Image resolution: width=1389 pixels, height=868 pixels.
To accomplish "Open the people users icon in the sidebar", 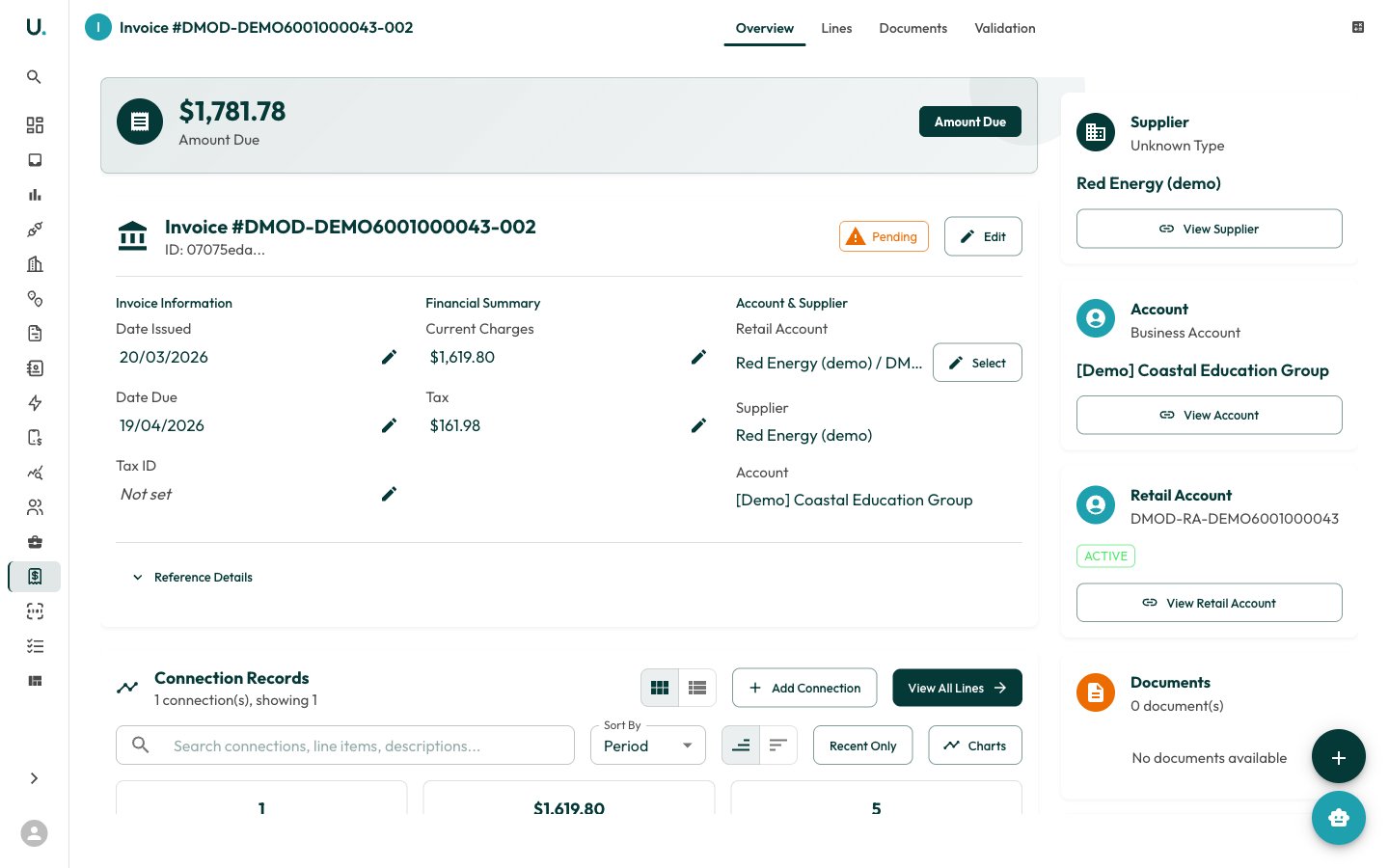I will tap(35, 507).
